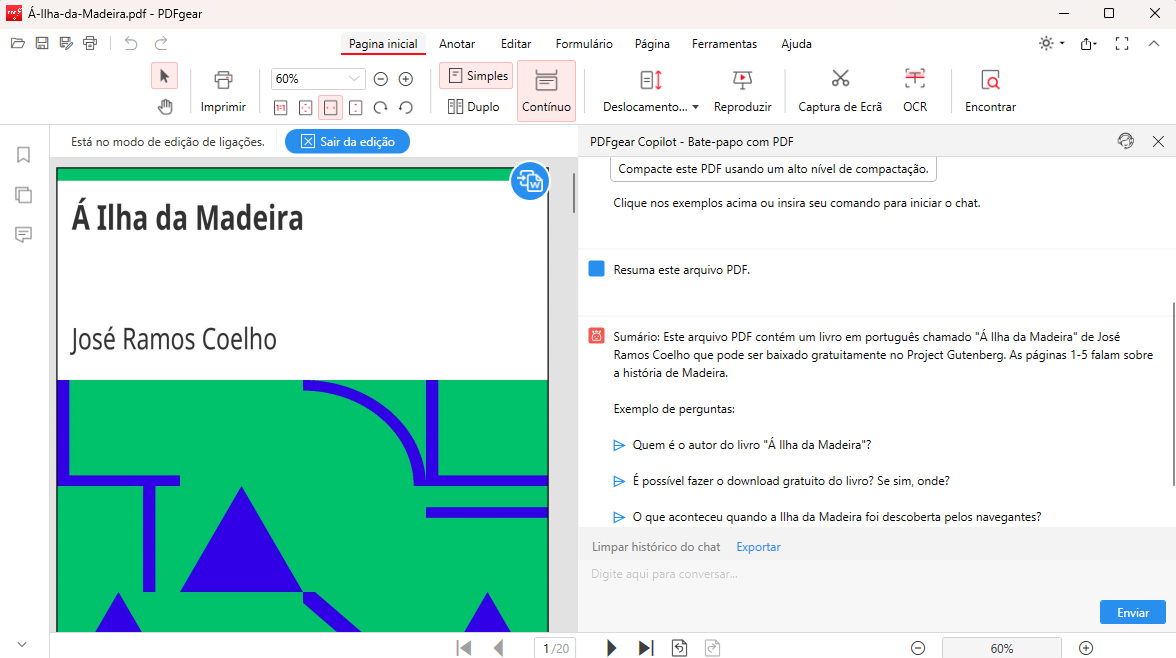Undo the last action
Image resolution: width=1176 pixels, height=658 pixels.
coord(131,44)
